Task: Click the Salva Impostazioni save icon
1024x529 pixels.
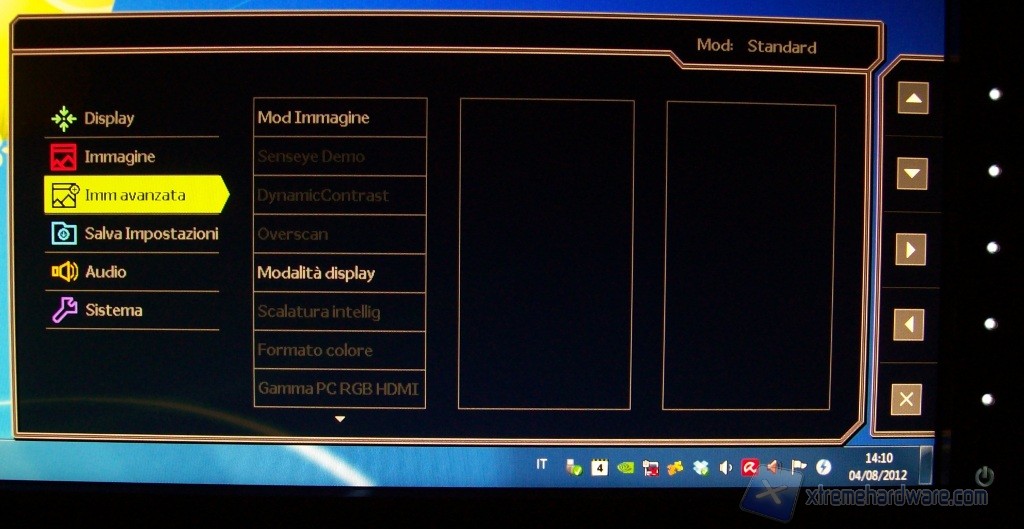Action: click(64, 233)
